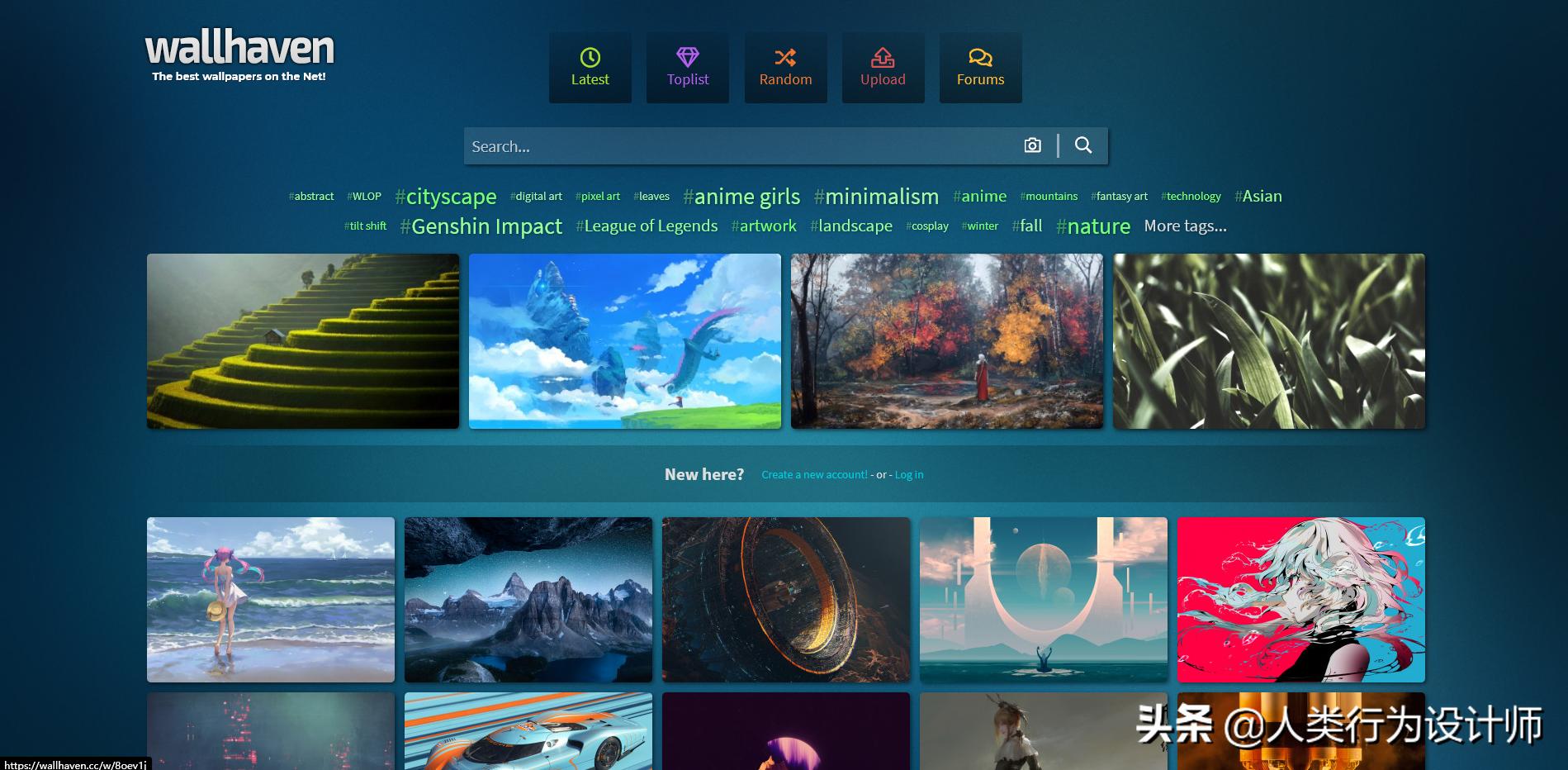Screen dimensions: 1568x770
Task: Open the red and white anime girl wallpaper
Action: click(x=1301, y=600)
